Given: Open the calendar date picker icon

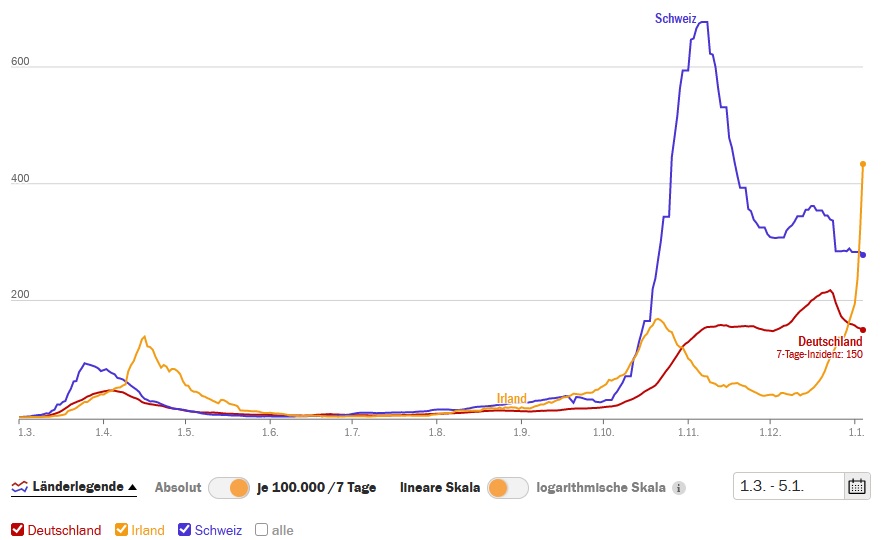Looking at the screenshot, I should click(x=857, y=486).
